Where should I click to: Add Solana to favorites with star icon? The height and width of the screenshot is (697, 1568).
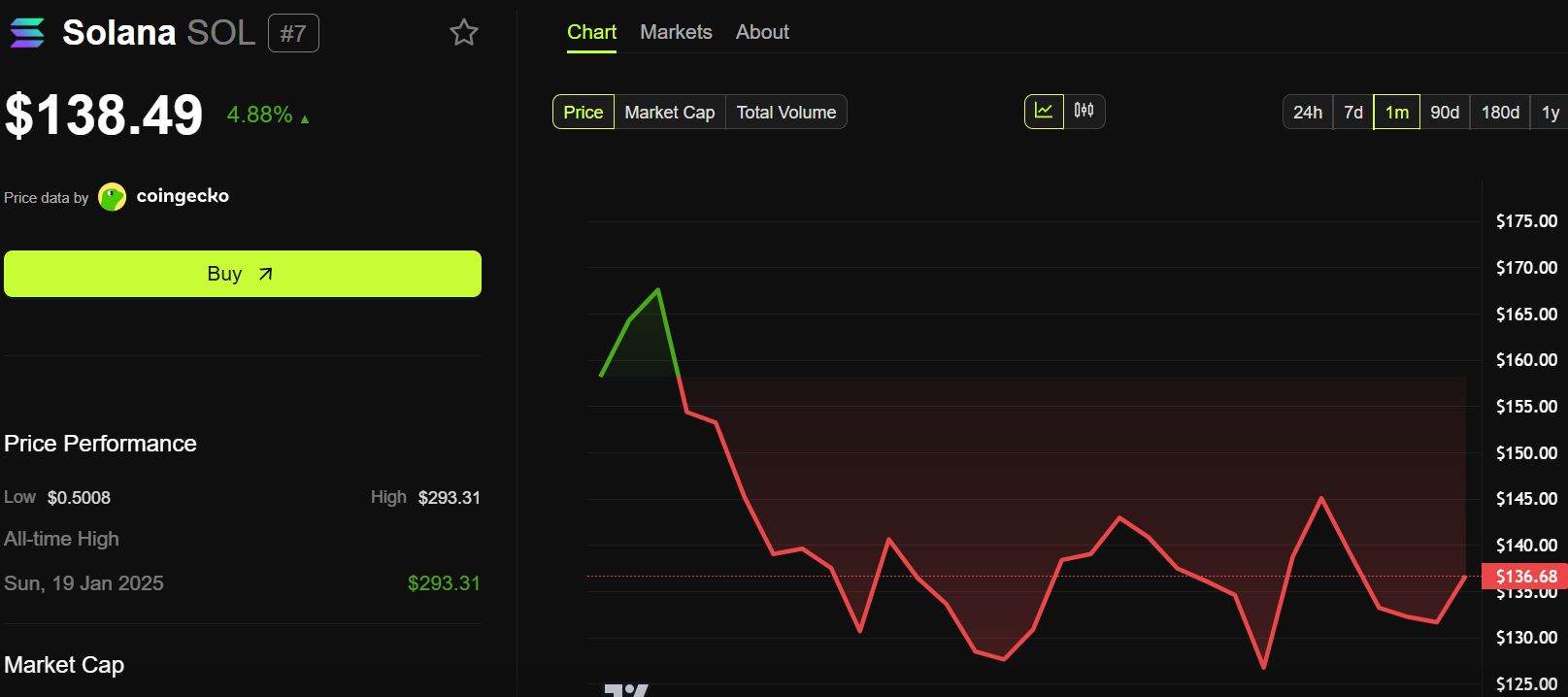(x=464, y=33)
